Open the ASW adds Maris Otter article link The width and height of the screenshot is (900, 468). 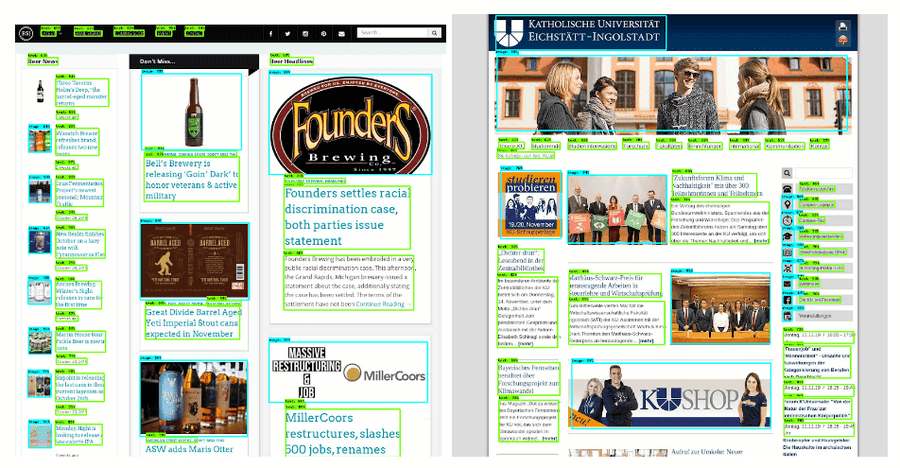(189, 449)
